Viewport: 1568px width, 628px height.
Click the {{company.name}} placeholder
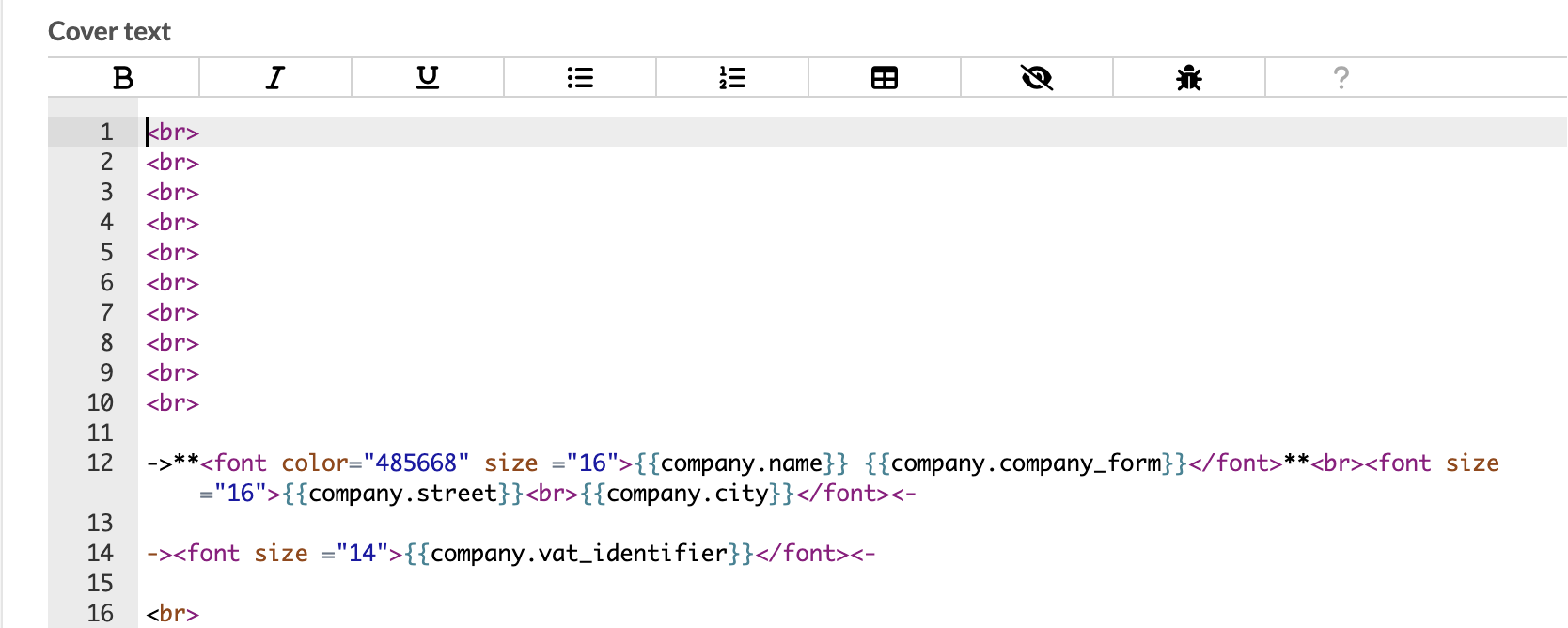pyautogui.click(x=742, y=463)
